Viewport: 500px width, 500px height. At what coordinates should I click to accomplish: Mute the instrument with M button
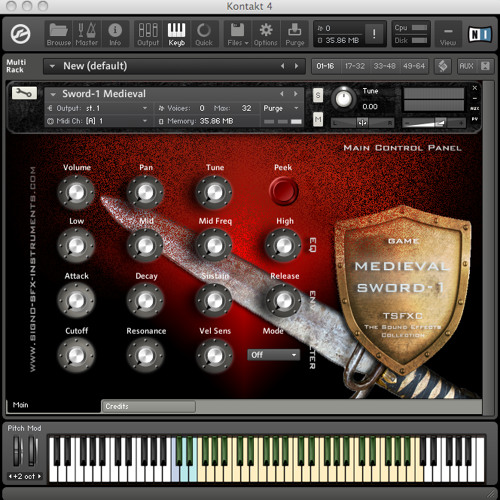[318, 119]
